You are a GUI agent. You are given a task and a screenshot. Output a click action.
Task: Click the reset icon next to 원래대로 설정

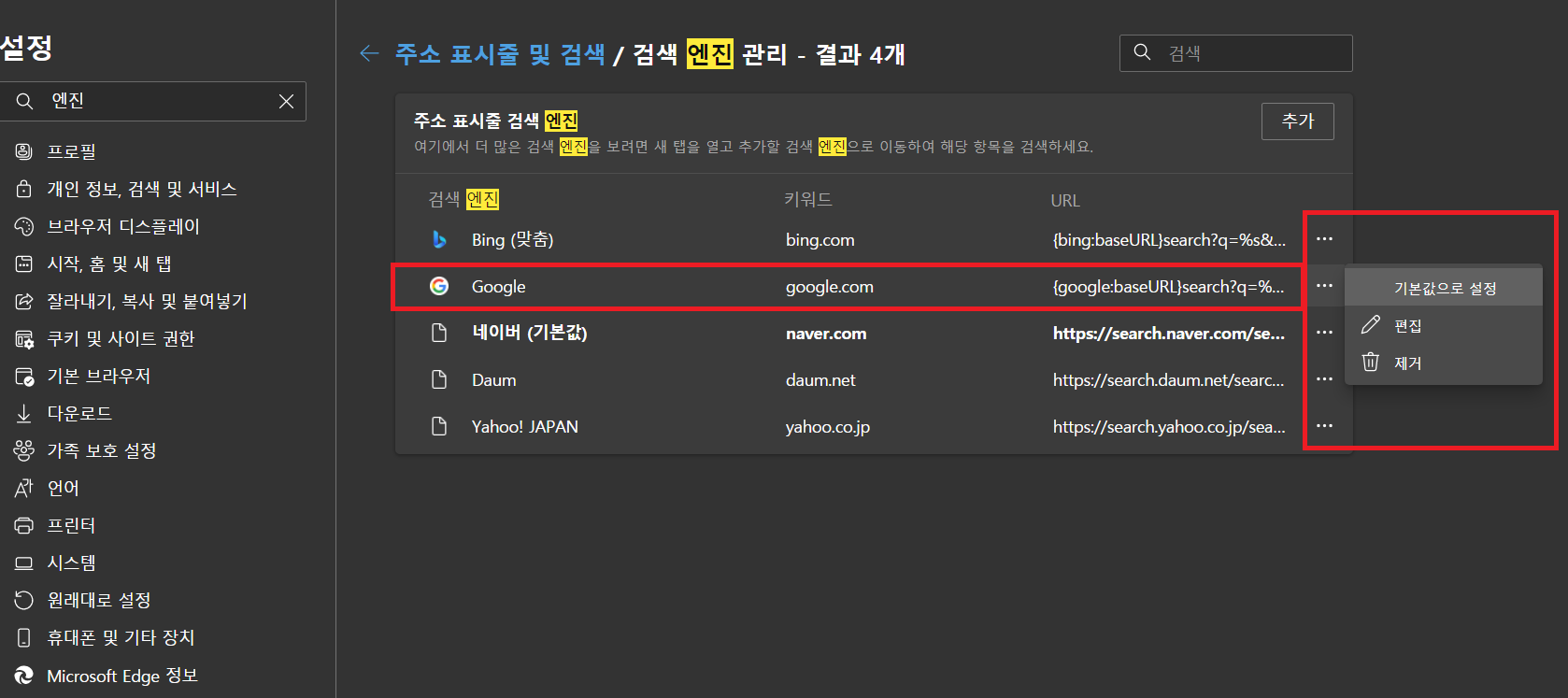tap(24, 600)
